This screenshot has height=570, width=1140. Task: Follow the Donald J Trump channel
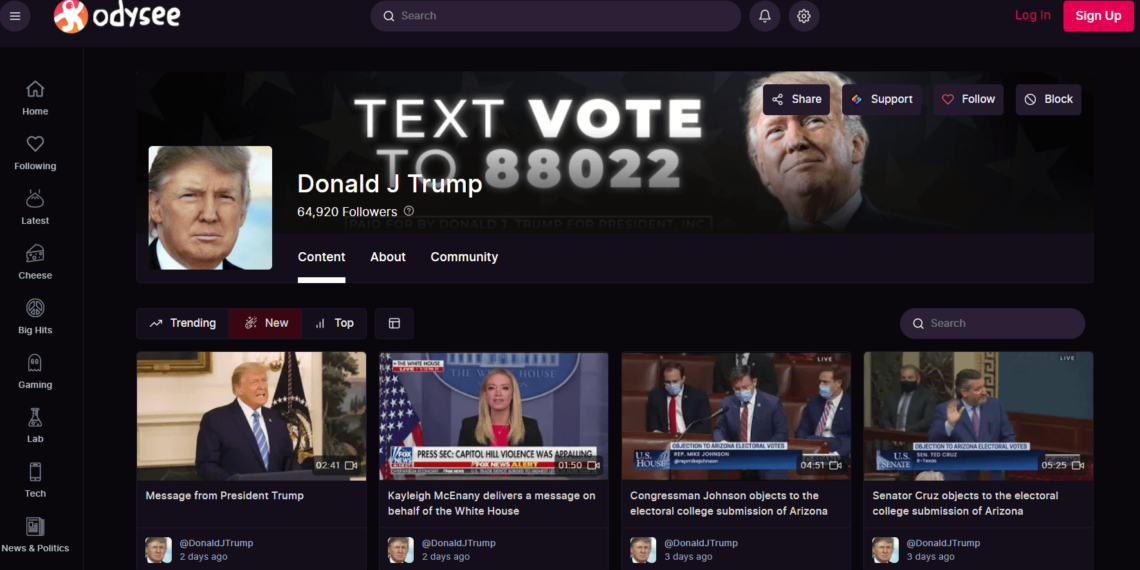pyautogui.click(x=968, y=99)
